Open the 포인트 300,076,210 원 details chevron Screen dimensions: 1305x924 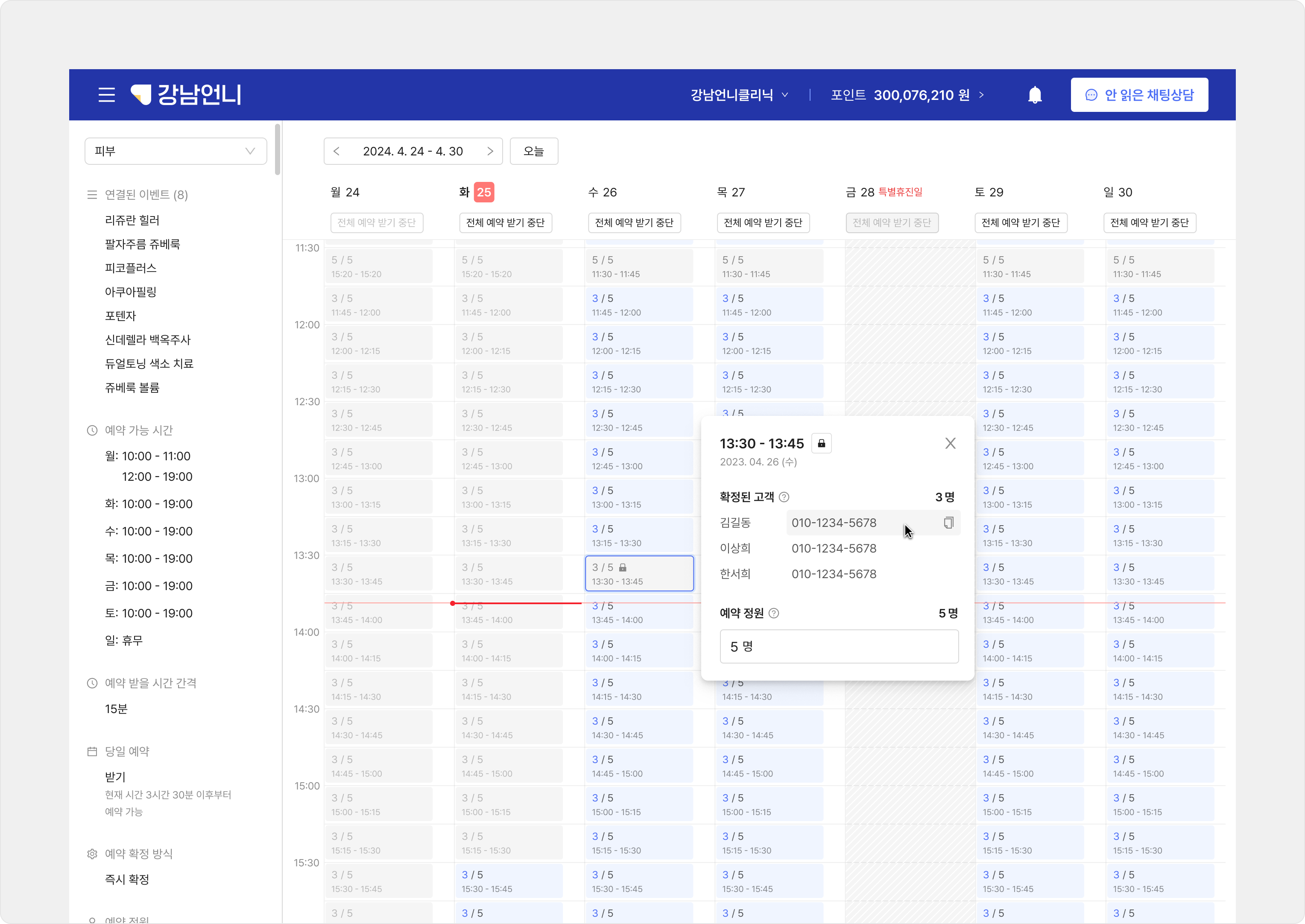981,95
